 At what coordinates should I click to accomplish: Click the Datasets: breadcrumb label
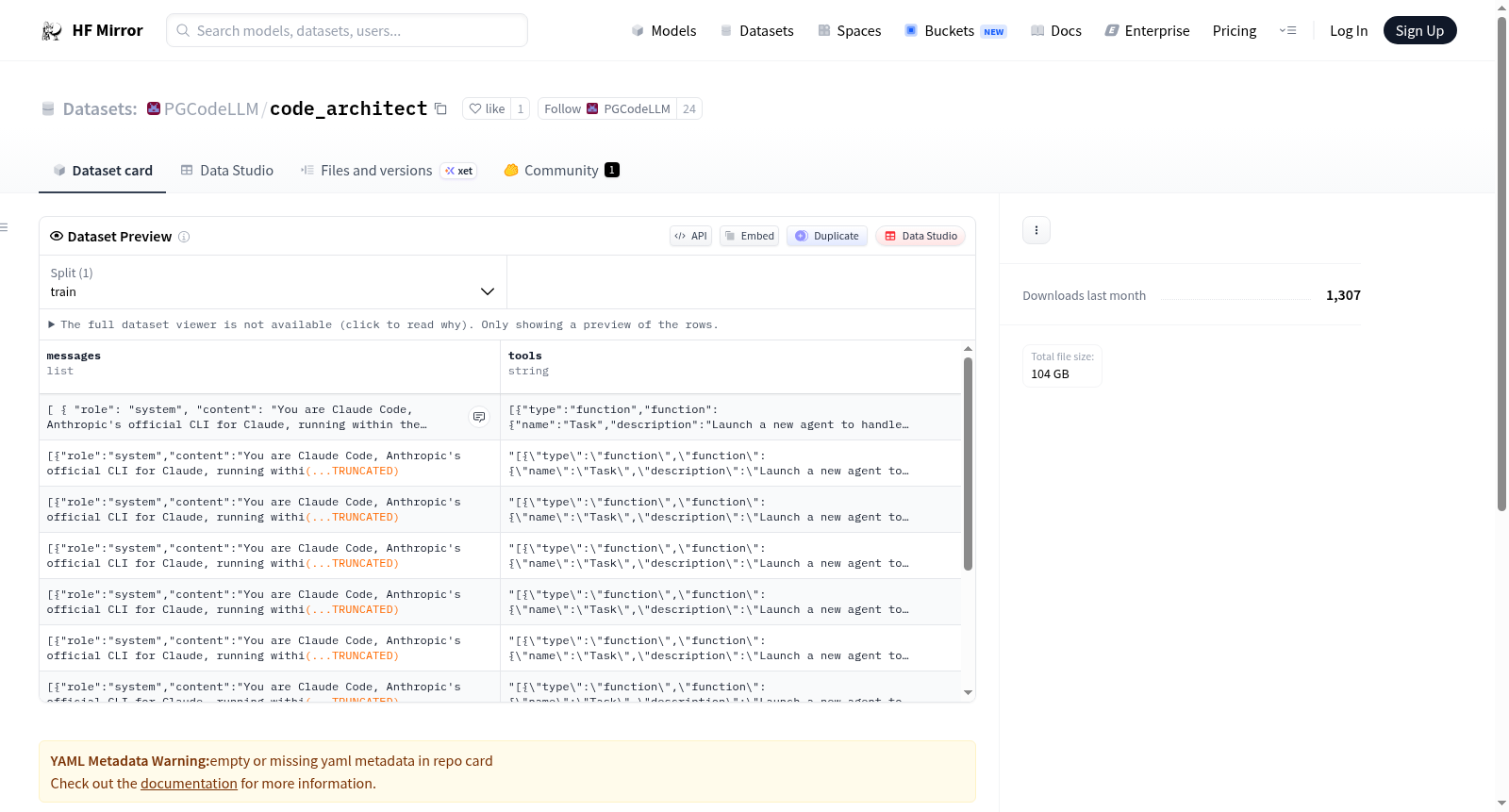click(x=100, y=108)
